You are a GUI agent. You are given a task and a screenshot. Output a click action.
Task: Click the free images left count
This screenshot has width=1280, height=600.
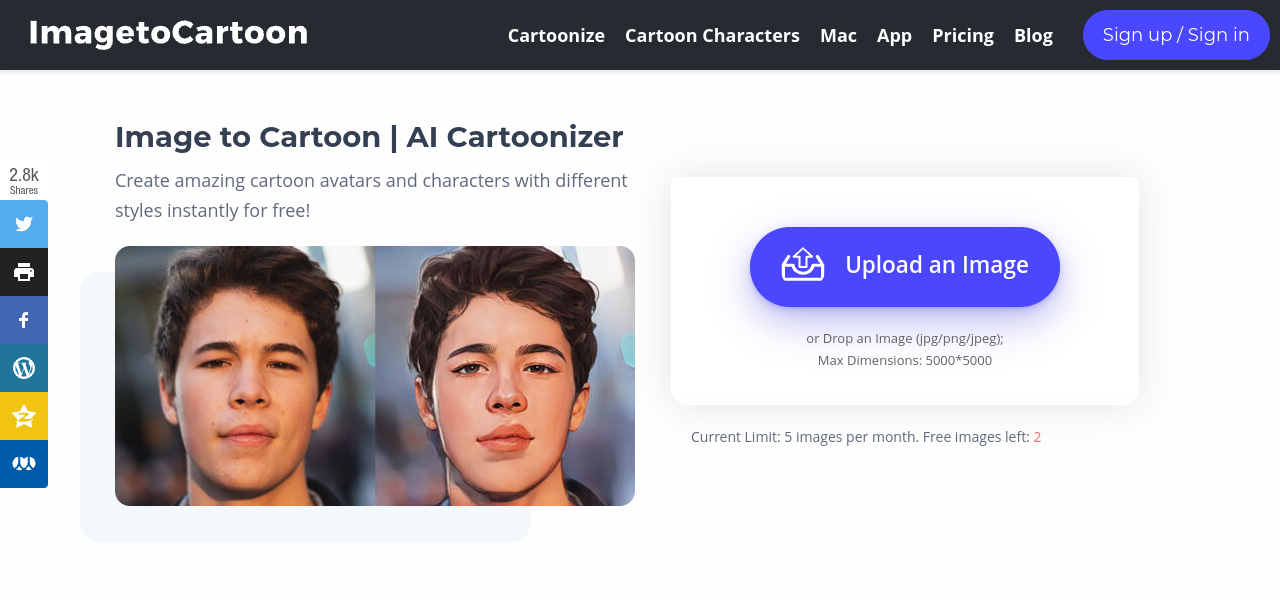(x=1037, y=437)
